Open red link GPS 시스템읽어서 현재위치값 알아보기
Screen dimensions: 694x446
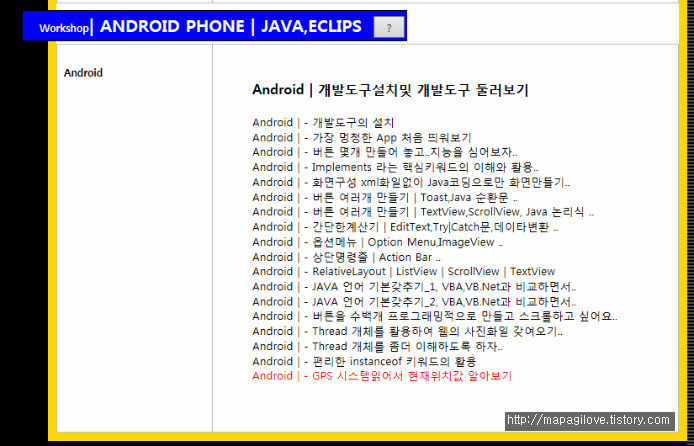click(x=382, y=376)
